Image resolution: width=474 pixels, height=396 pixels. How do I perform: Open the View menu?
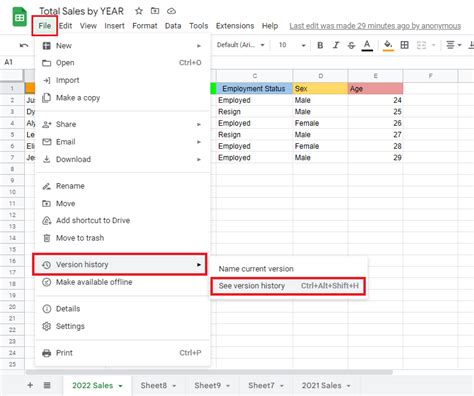(88, 26)
